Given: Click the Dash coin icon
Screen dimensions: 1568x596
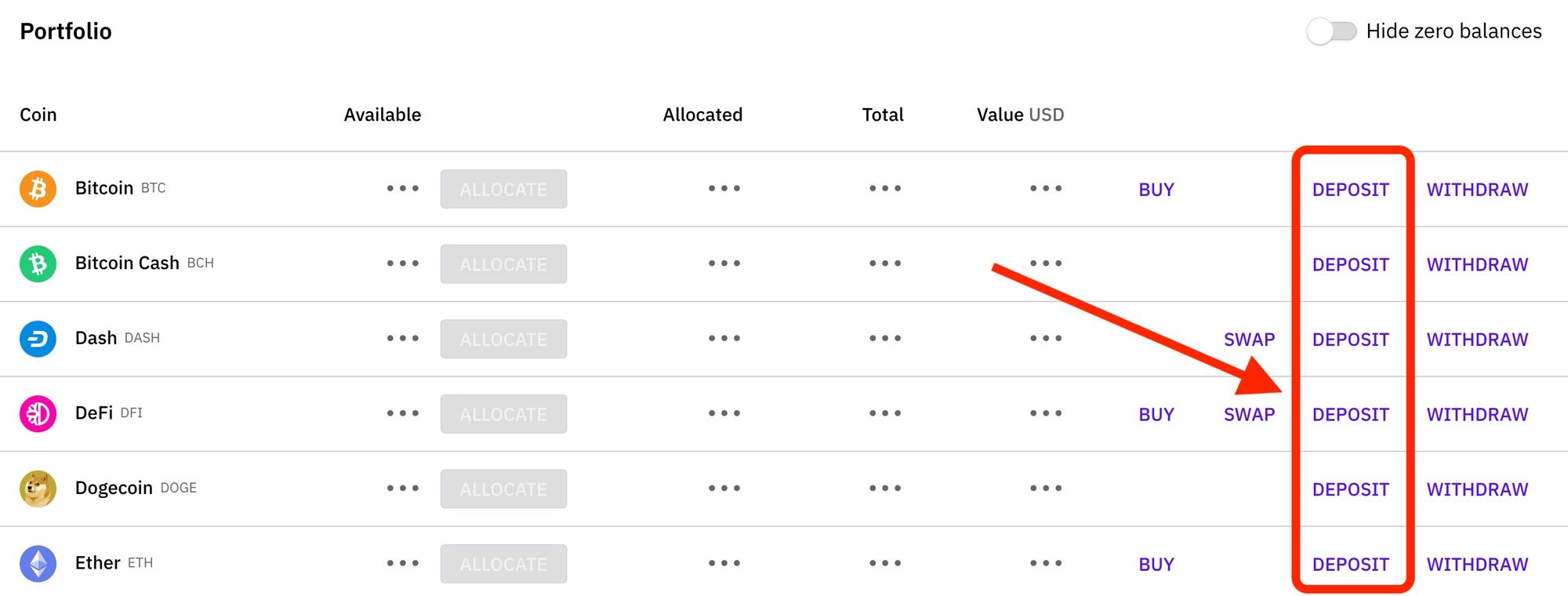Looking at the screenshot, I should click(38, 339).
